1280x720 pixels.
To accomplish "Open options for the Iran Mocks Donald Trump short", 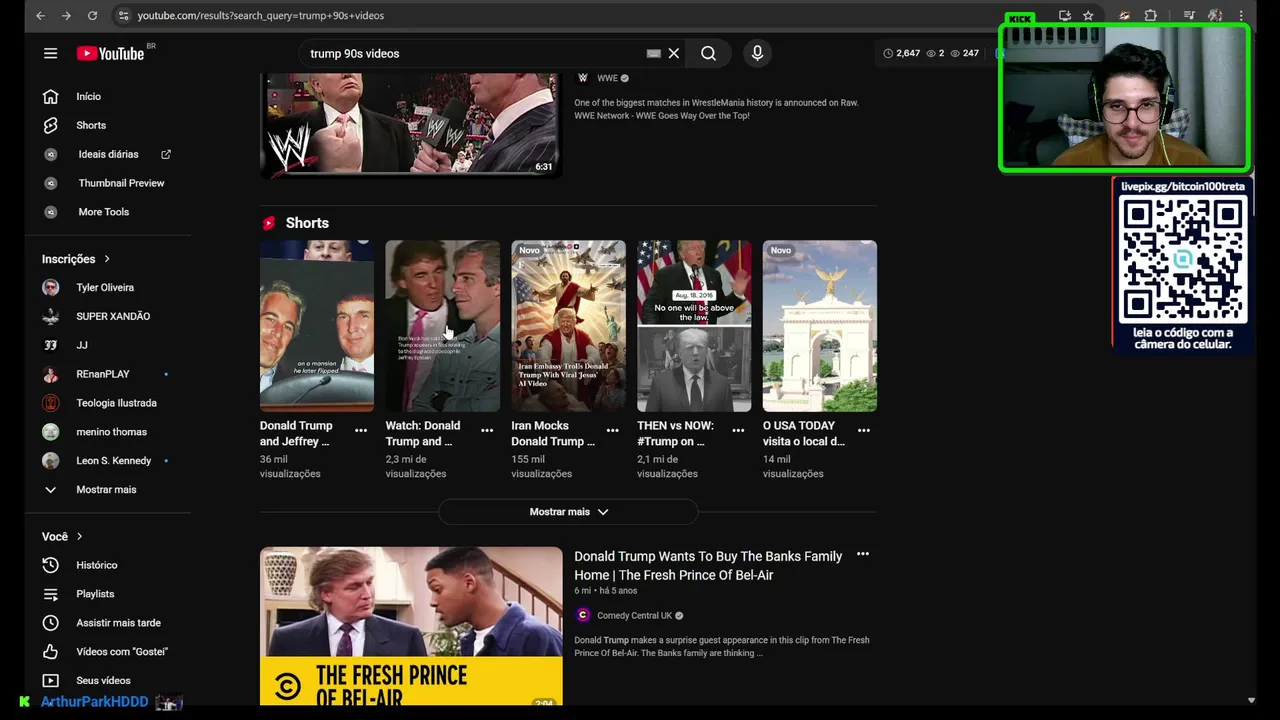I will coord(613,431).
